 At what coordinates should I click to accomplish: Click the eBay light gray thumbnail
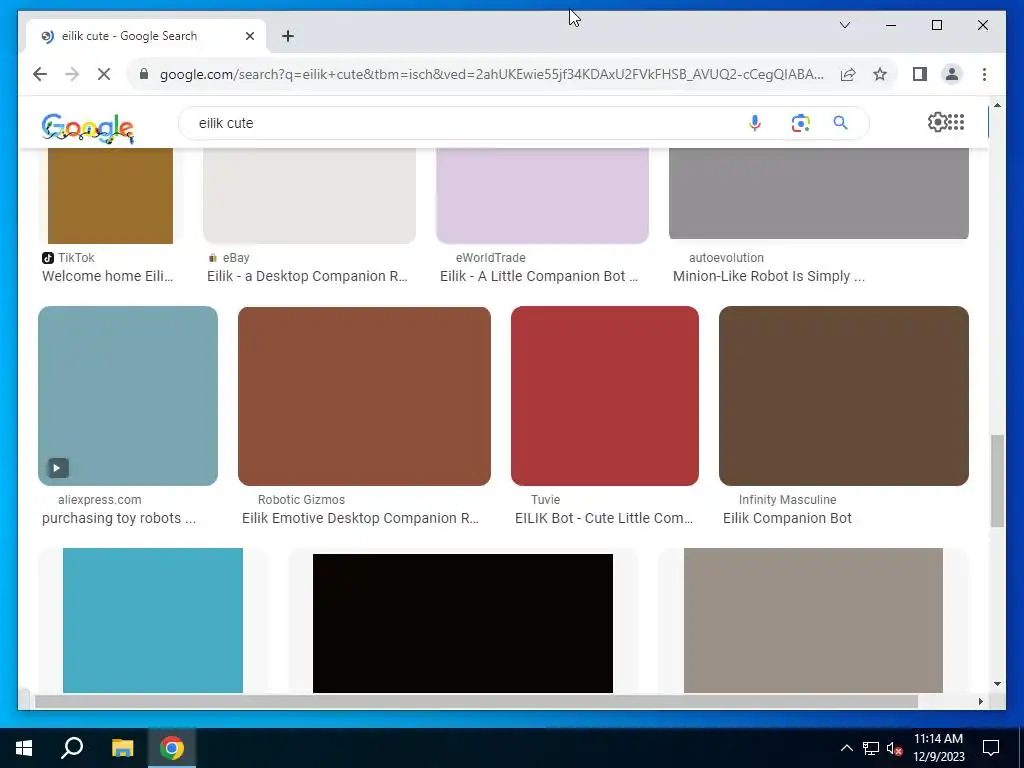click(310, 196)
